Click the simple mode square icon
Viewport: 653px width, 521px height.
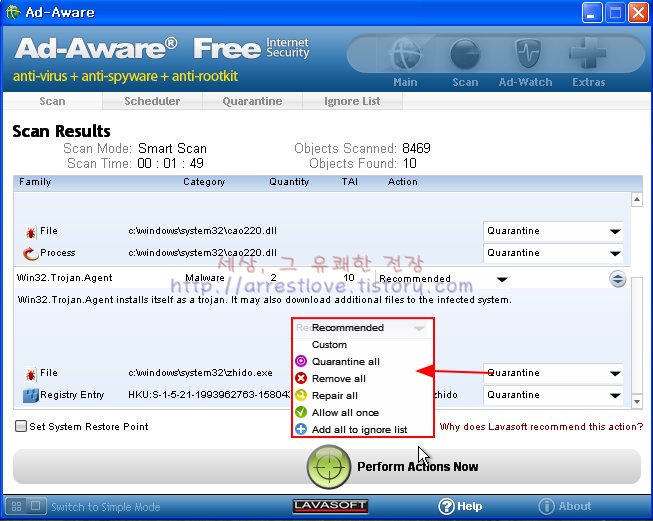[36, 506]
